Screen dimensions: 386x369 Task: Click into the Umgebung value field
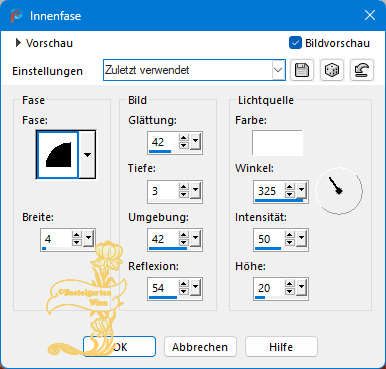tap(163, 239)
